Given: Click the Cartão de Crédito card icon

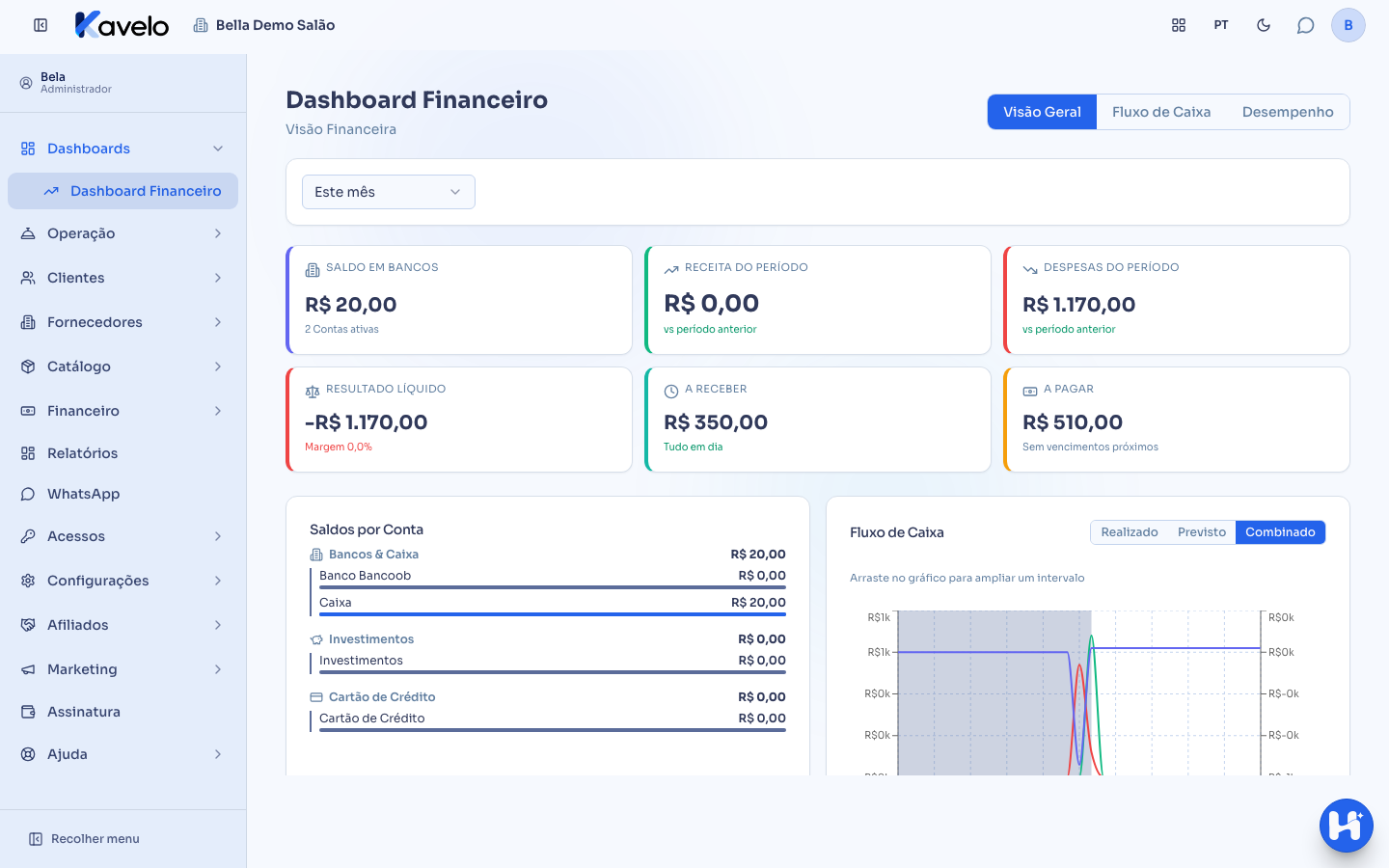Looking at the screenshot, I should [316, 697].
